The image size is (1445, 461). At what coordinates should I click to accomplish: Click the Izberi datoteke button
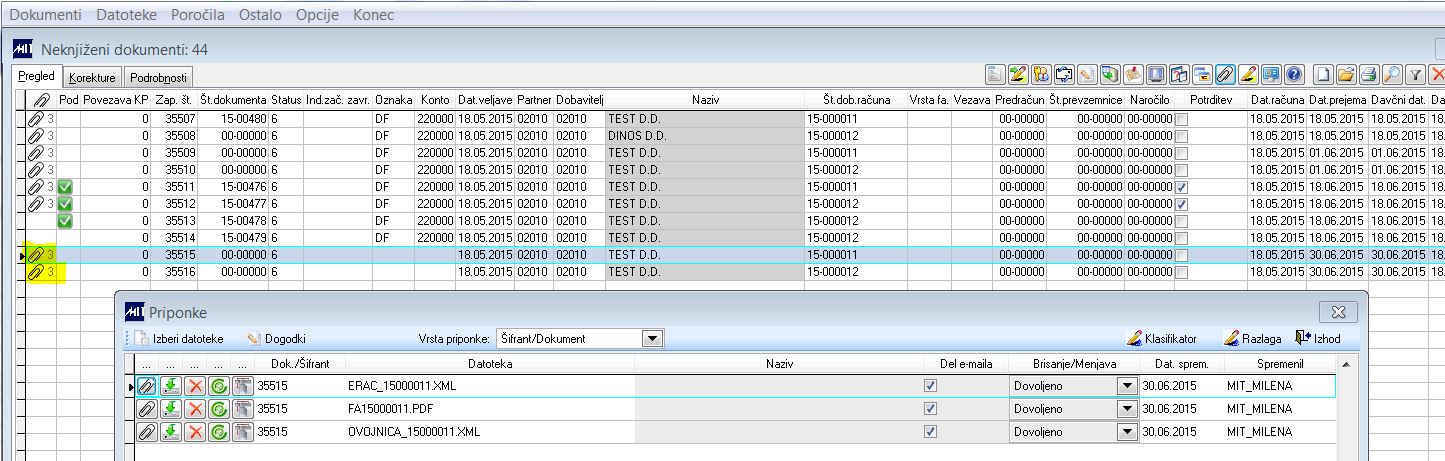[180, 338]
